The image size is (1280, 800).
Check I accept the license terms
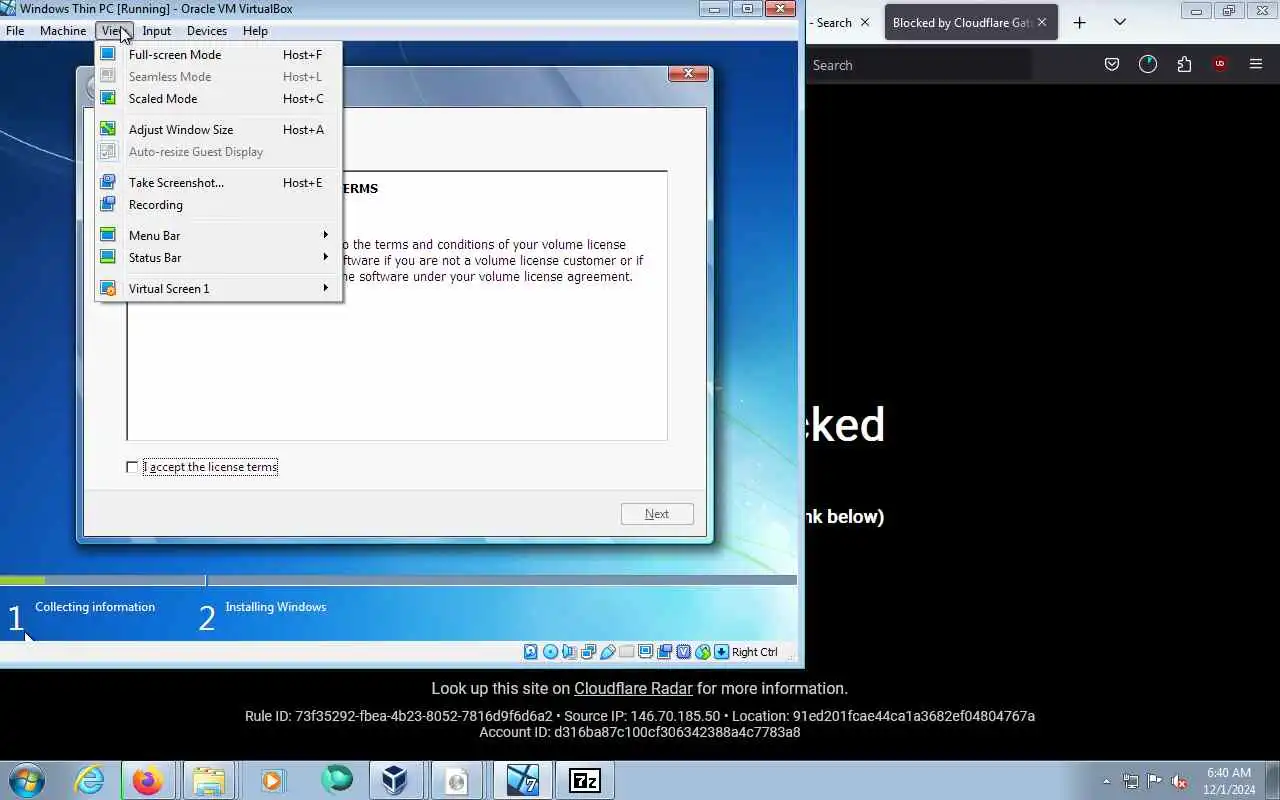[x=132, y=467]
